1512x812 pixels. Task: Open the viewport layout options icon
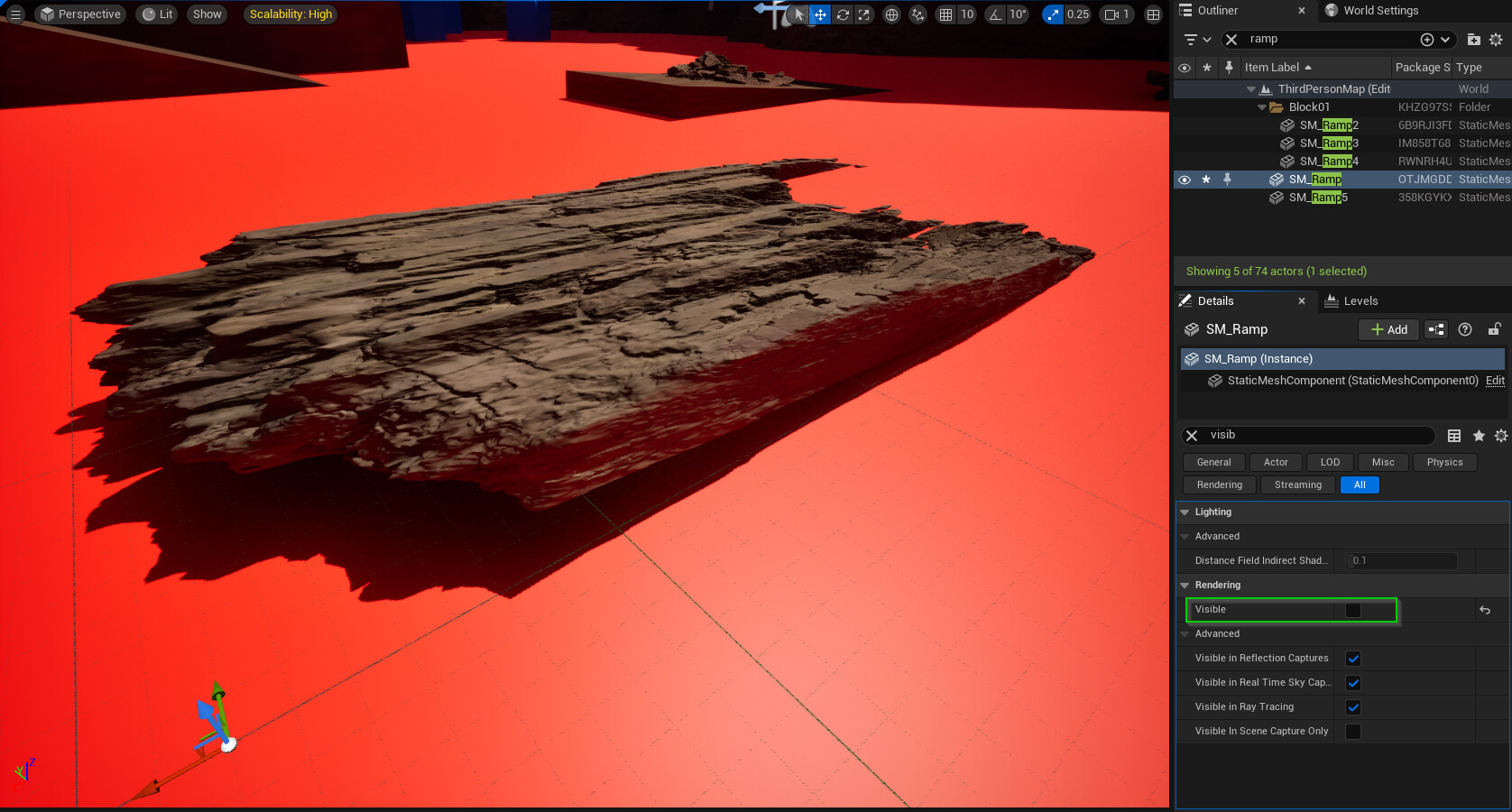click(x=1153, y=14)
